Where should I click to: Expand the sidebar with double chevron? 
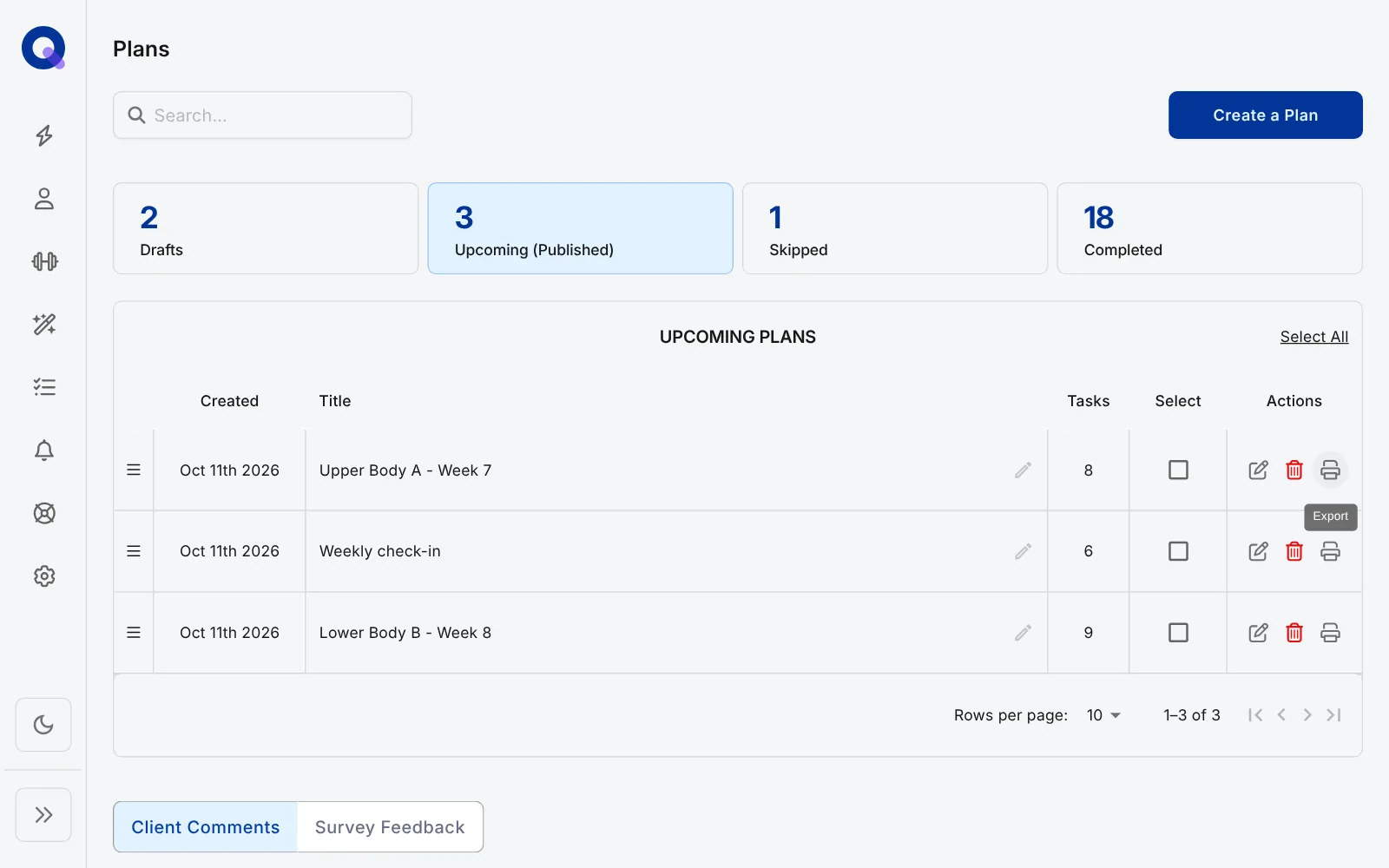point(43,814)
